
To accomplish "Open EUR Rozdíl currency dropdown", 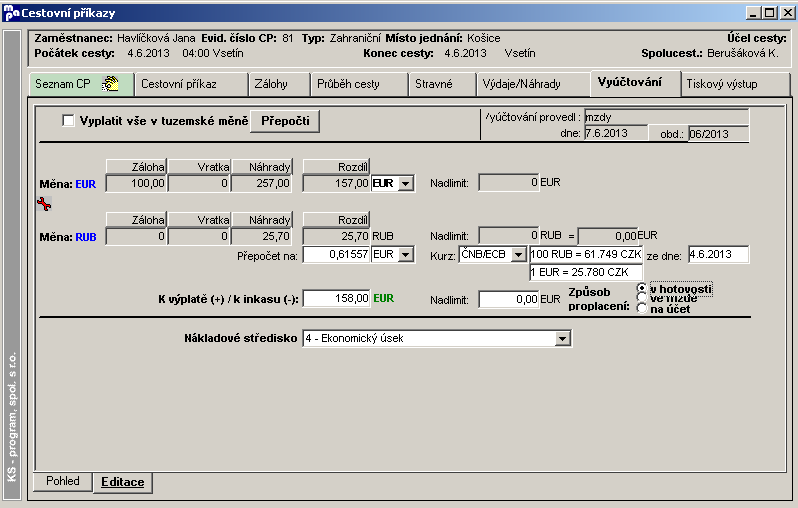I will (406, 183).
